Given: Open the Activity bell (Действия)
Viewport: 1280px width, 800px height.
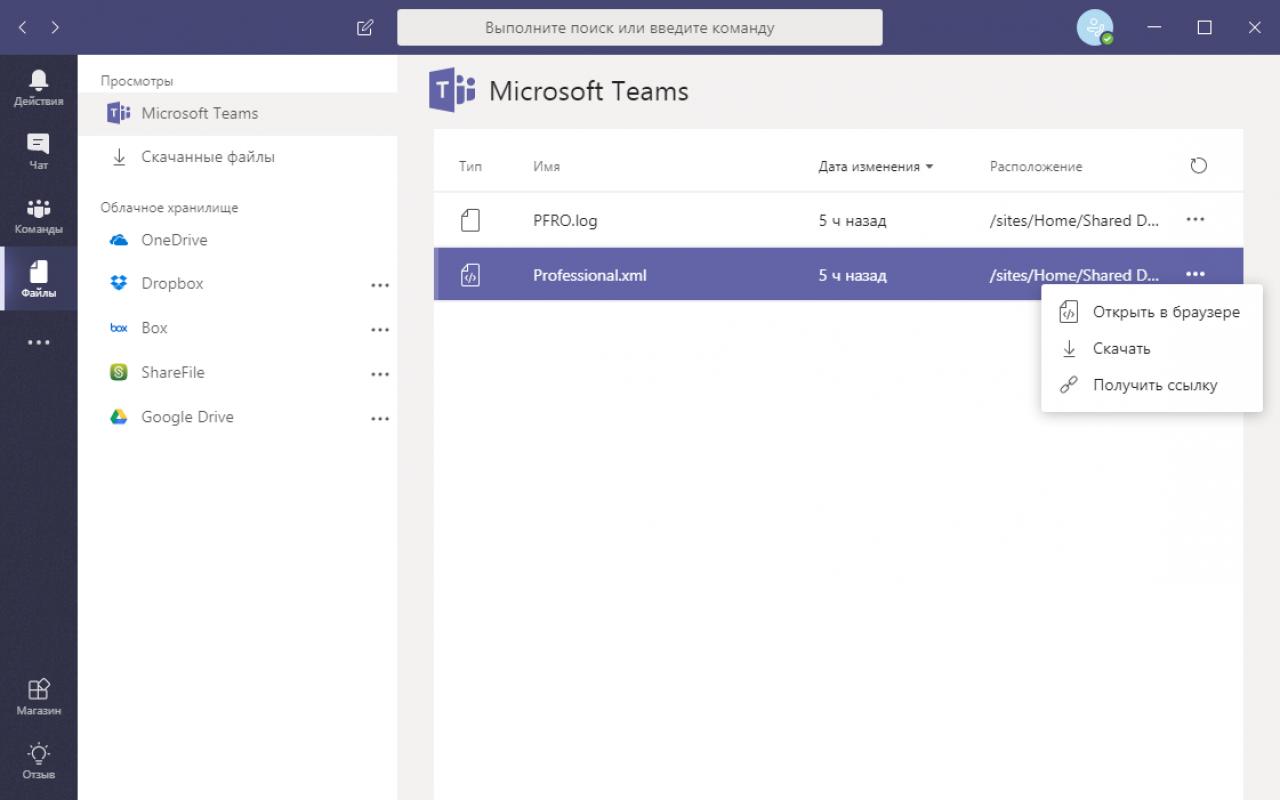Looking at the screenshot, I should point(39,88).
